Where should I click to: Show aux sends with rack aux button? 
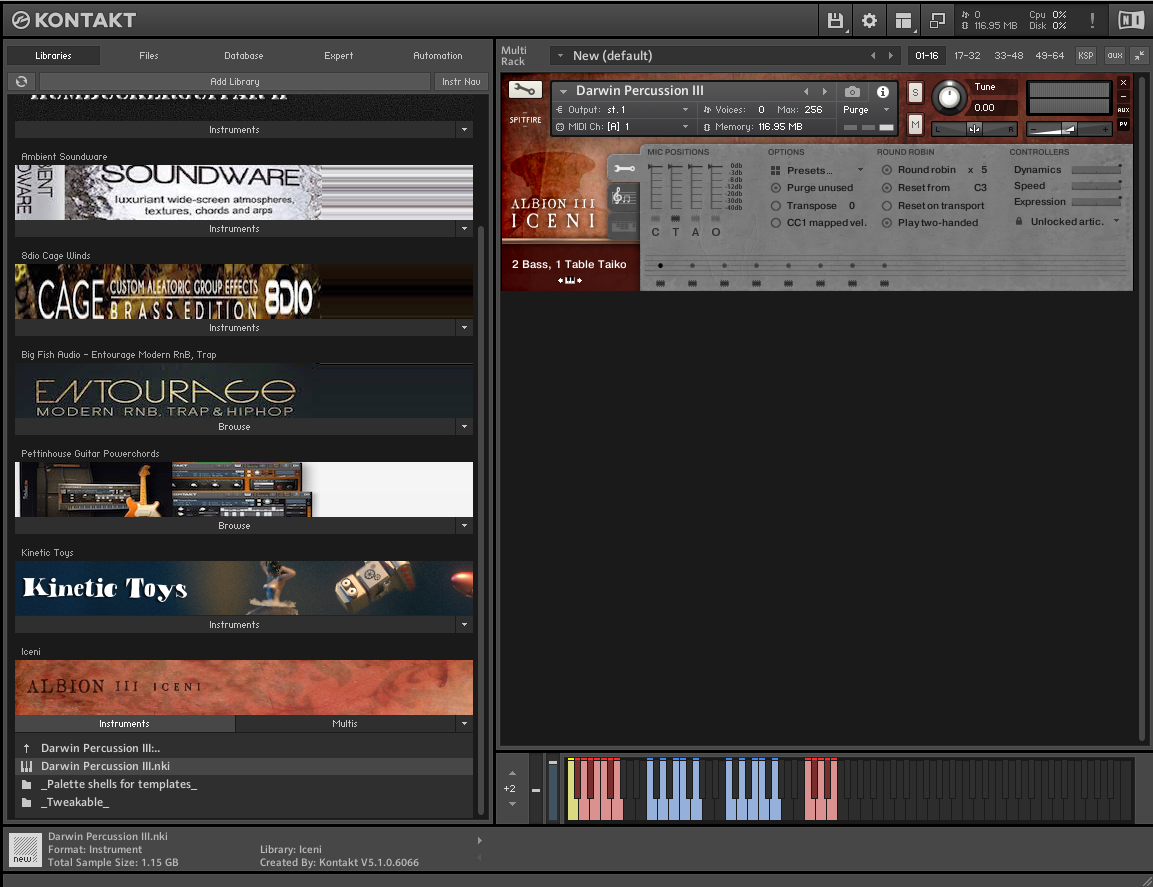[x=1115, y=55]
